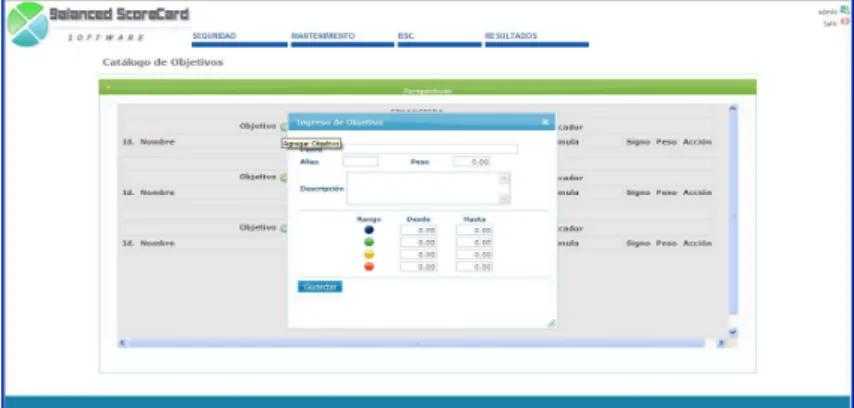Click the yellow range indicator ball
The height and width of the screenshot is (408, 854).
pyautogui.click(x=369, y=254)
